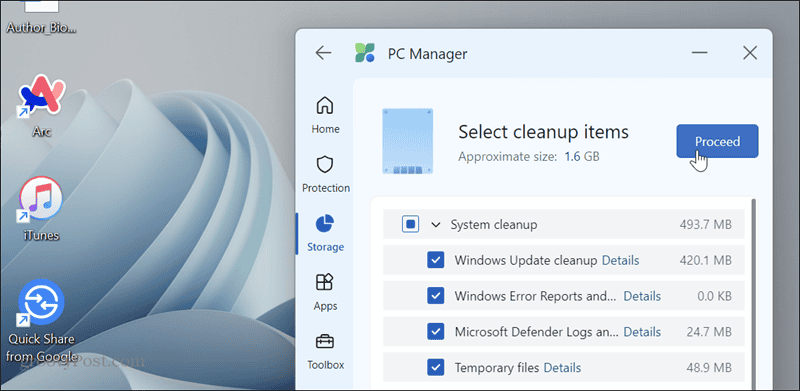Select the Author_Bio desktop file
Viewport: 800px width, 391px height.
tap(41, 18)
